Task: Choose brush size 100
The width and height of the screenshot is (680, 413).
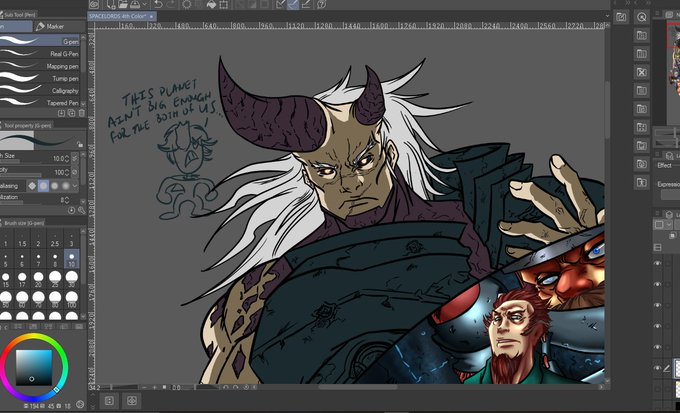Action: tap(72, 299)
